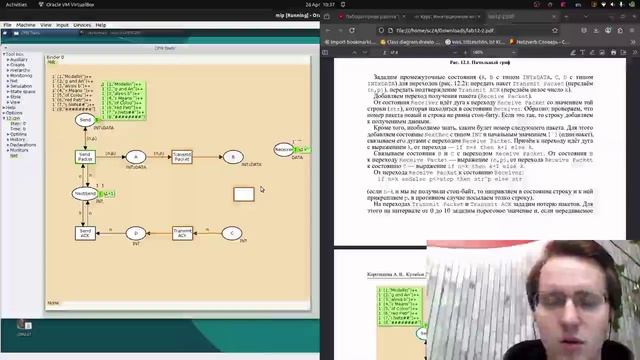Select the PDF text annotation tool
640x360 pixels.
point(583,52)
